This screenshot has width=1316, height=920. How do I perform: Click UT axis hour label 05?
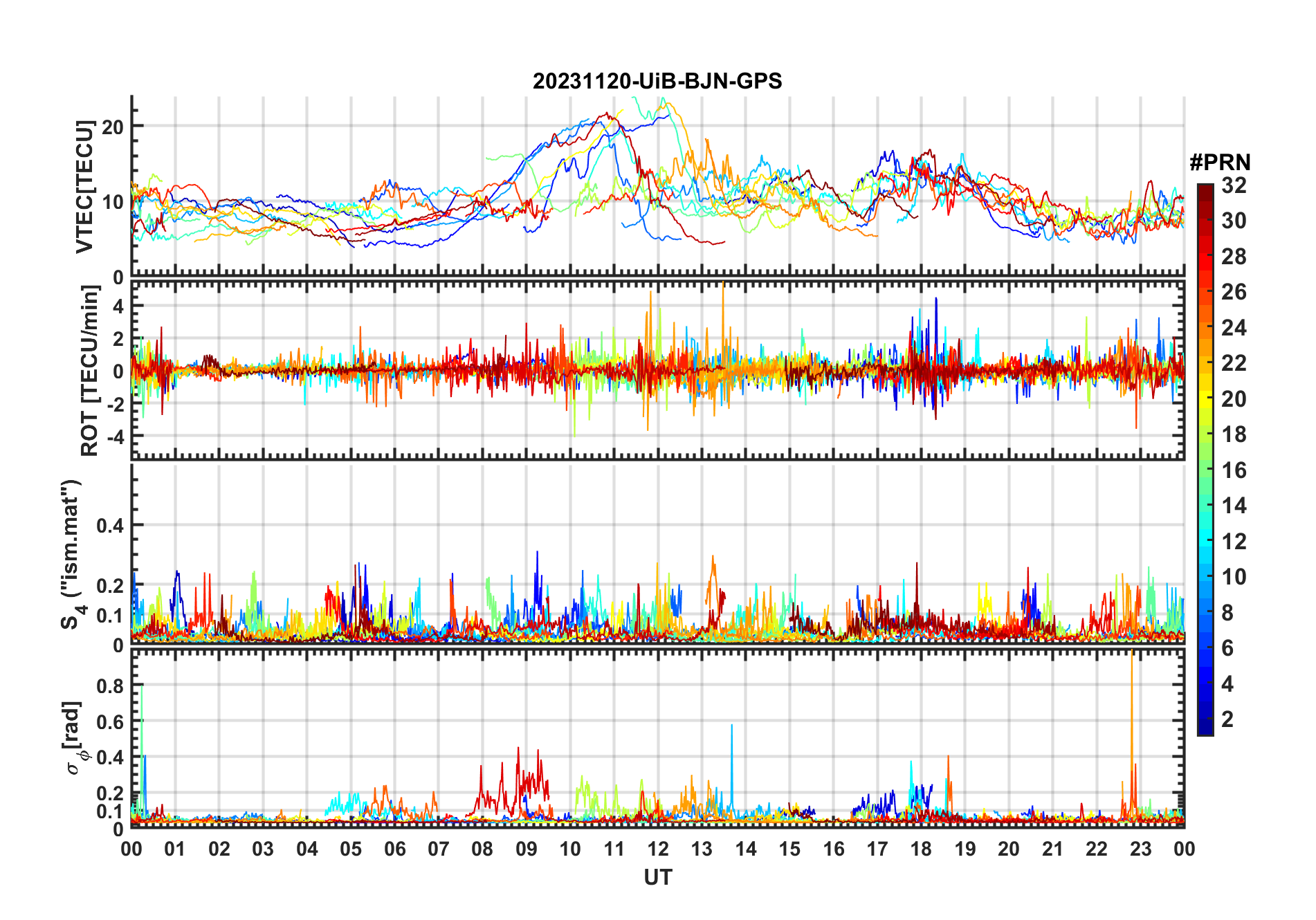point(351,849)
